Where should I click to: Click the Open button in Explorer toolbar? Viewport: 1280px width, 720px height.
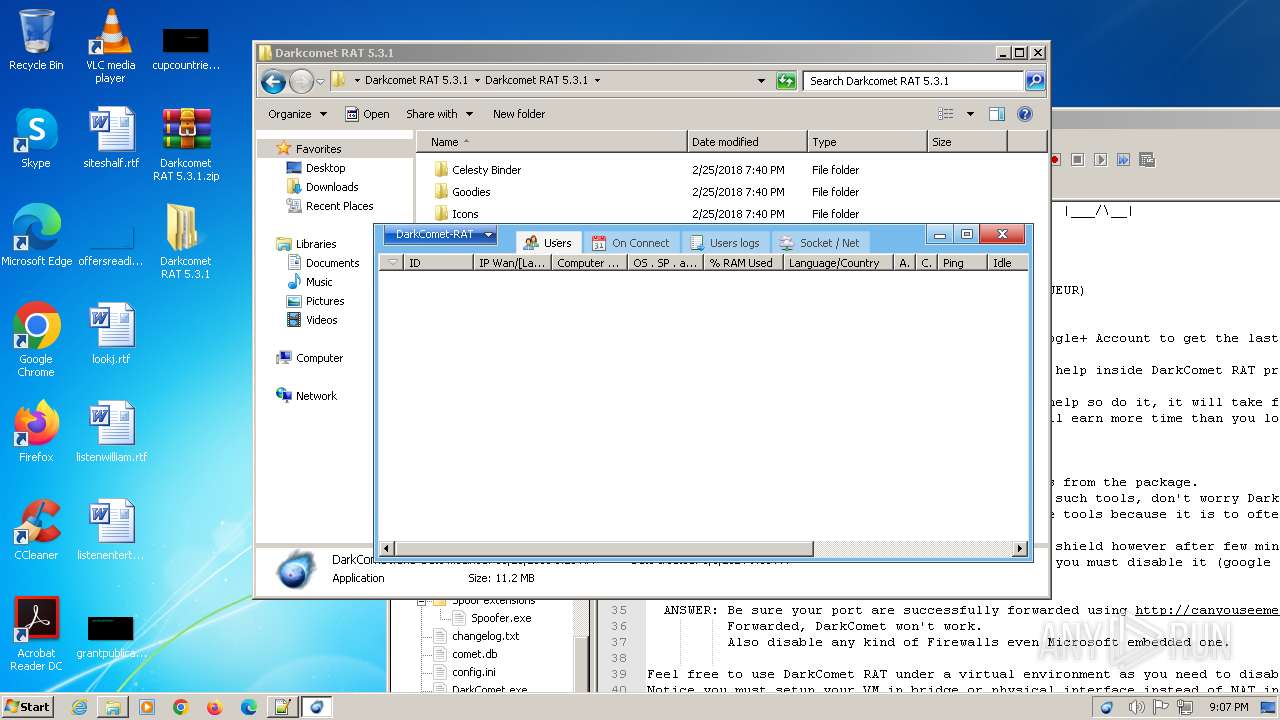pos(367,114)
